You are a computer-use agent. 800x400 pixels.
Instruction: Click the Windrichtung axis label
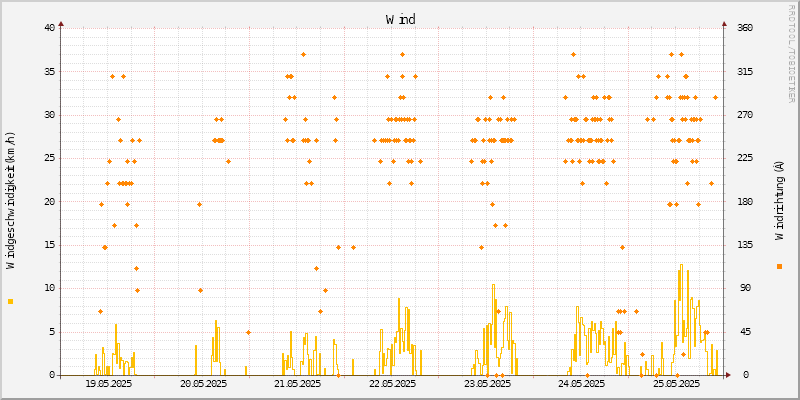click(x=779, y=201)
